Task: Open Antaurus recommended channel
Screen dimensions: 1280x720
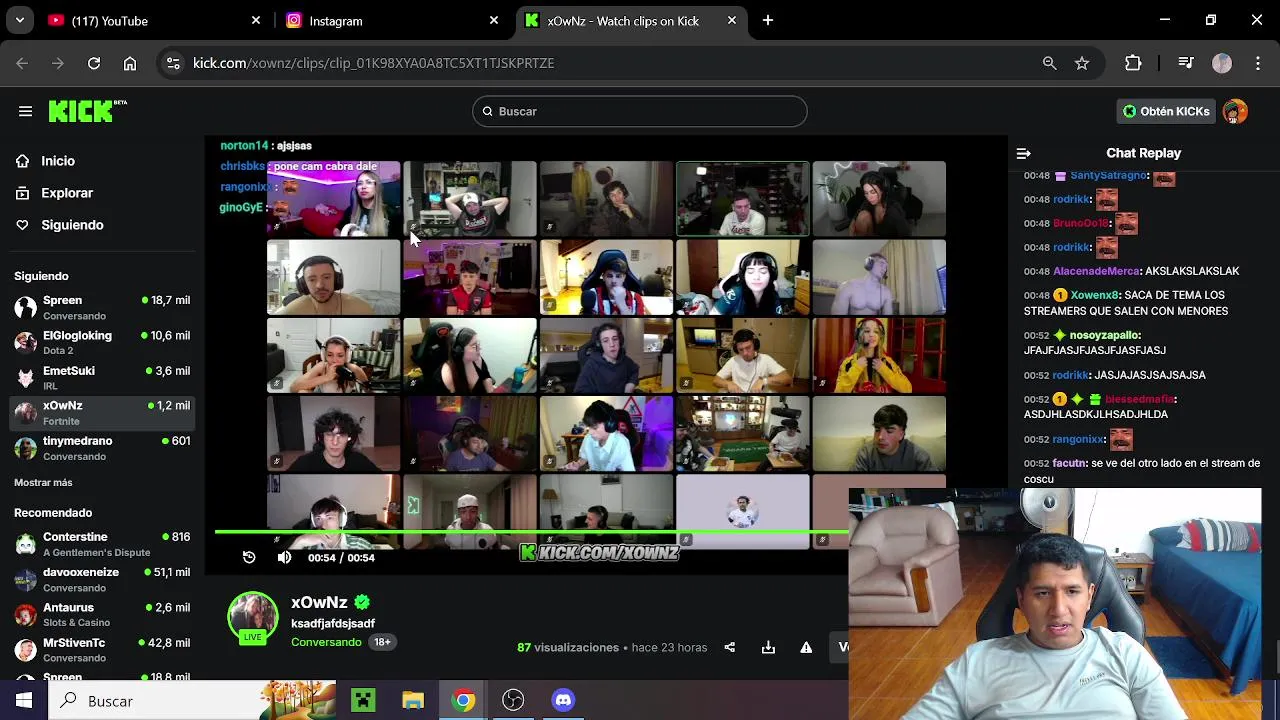Action: 102,615
